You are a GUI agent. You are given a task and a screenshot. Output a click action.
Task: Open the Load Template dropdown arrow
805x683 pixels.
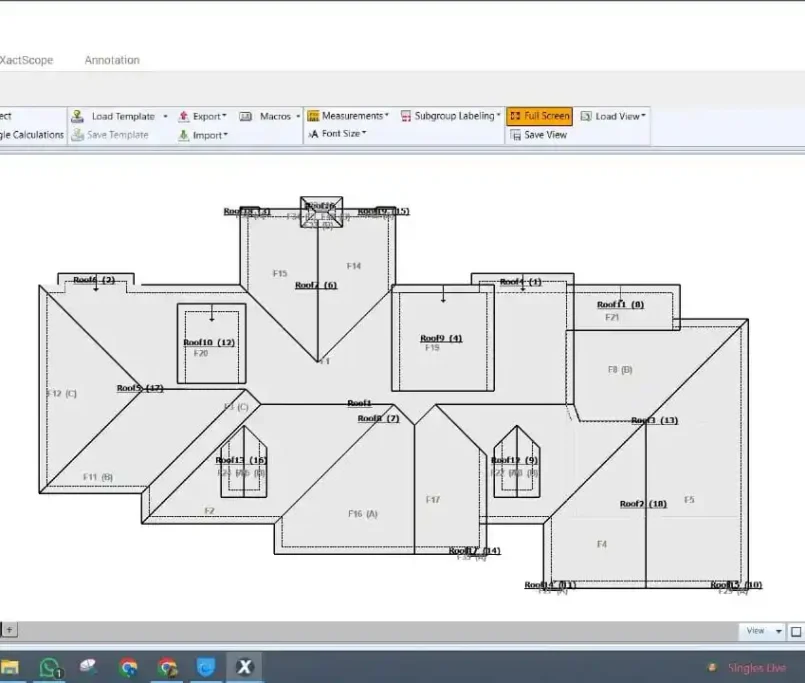[165, 116]
